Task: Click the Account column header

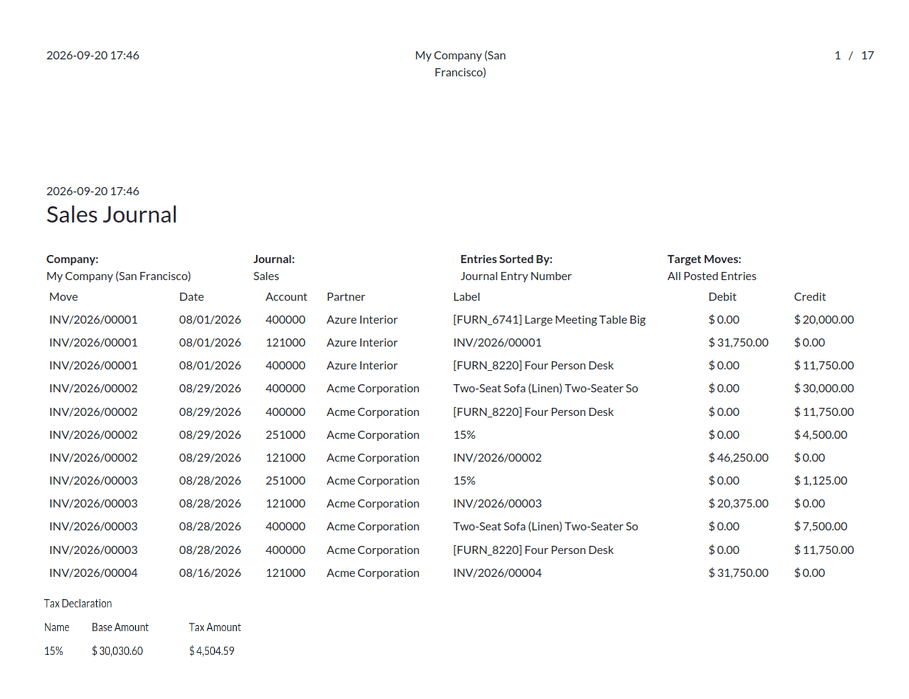Action: (x=286, y=297)
